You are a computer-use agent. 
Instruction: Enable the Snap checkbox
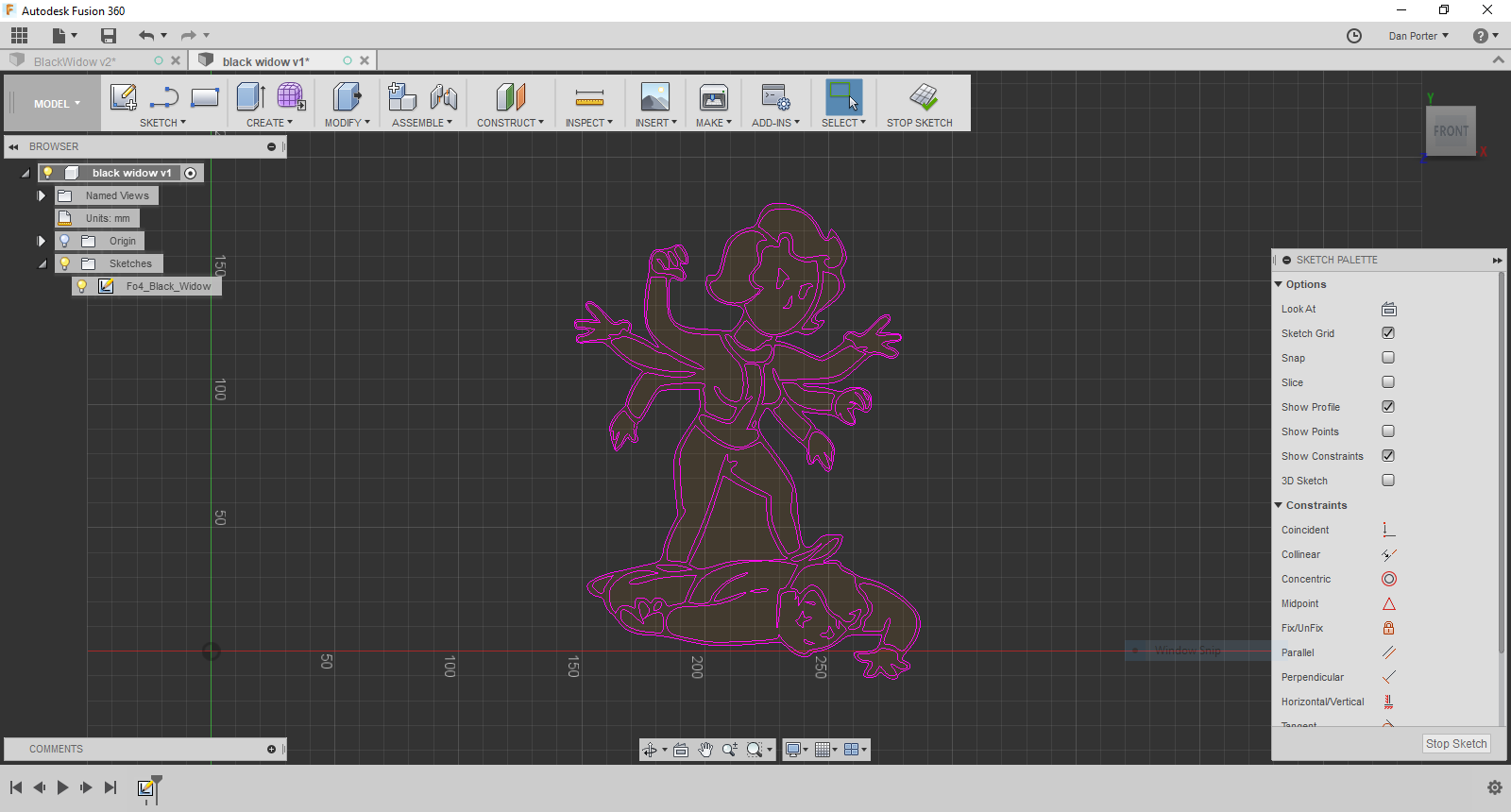coord(1388,358)
